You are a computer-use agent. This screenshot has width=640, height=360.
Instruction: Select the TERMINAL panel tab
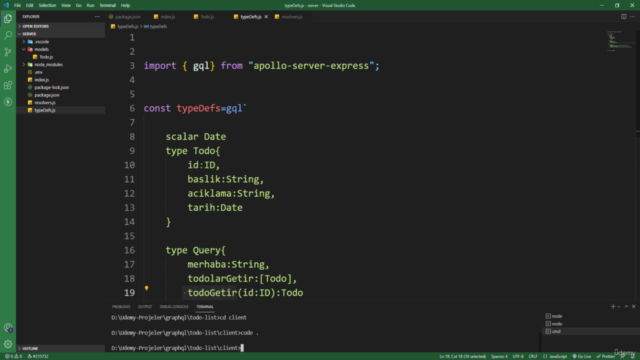click(x=204, y=307)
